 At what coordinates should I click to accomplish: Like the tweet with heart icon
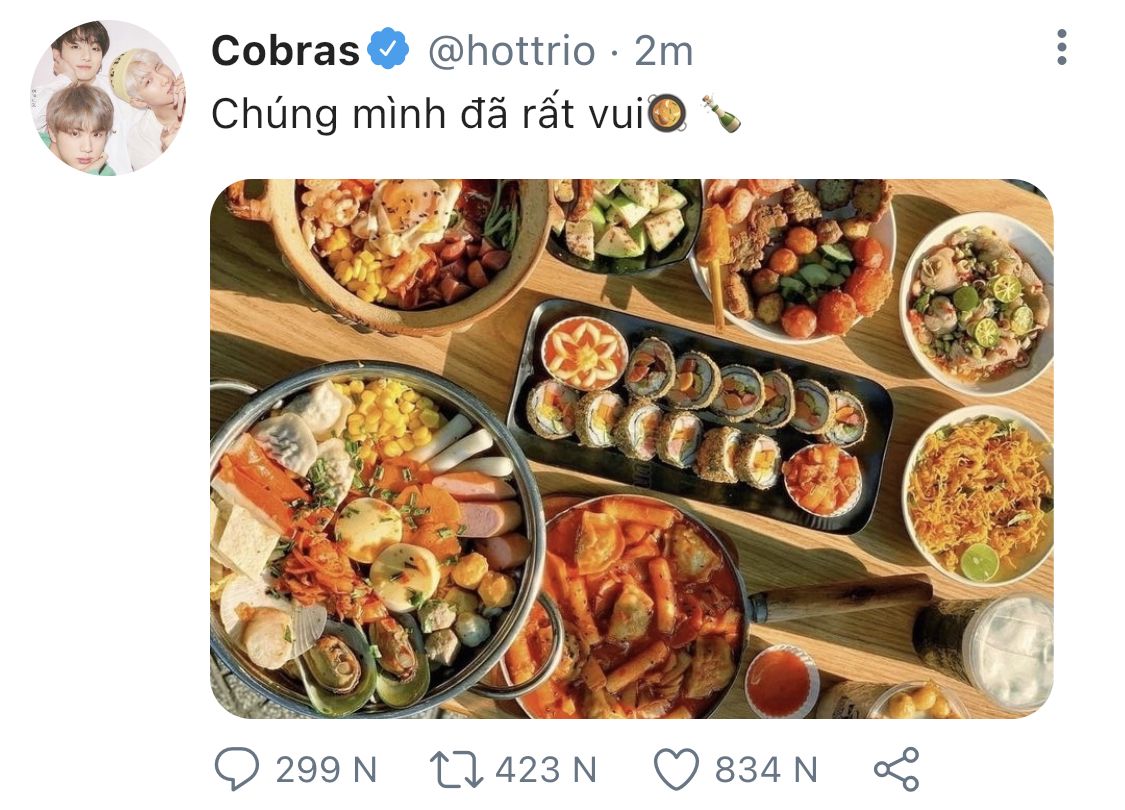[x=676, y=770]
